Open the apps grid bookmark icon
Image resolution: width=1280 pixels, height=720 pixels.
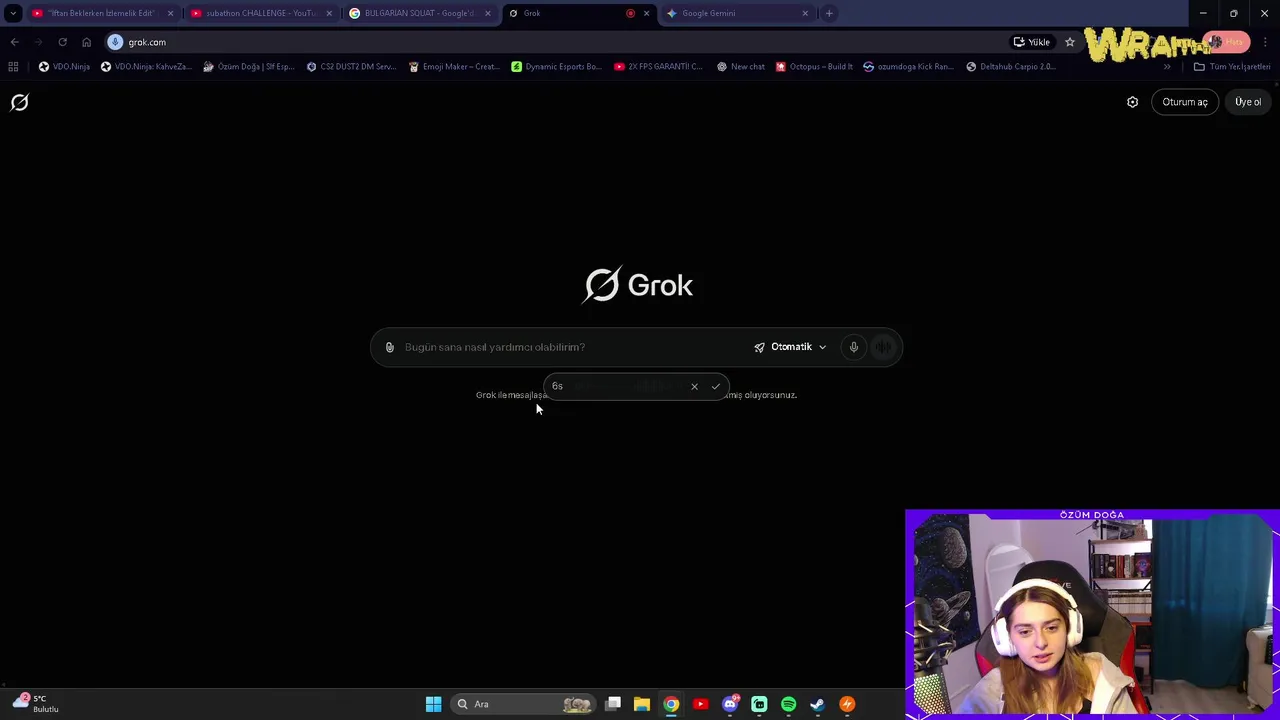pos(13,66)
